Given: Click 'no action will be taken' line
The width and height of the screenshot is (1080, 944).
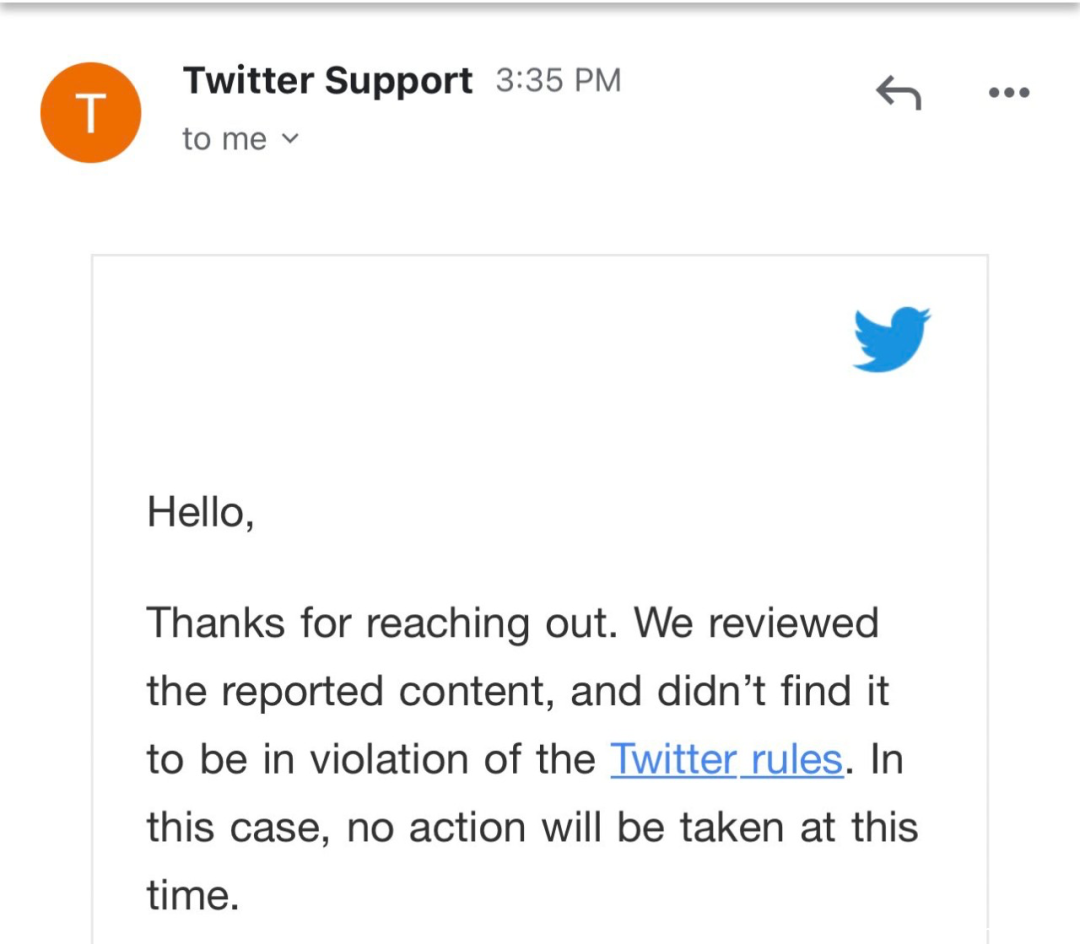Looking at the screenshot, I should point(565,827).
